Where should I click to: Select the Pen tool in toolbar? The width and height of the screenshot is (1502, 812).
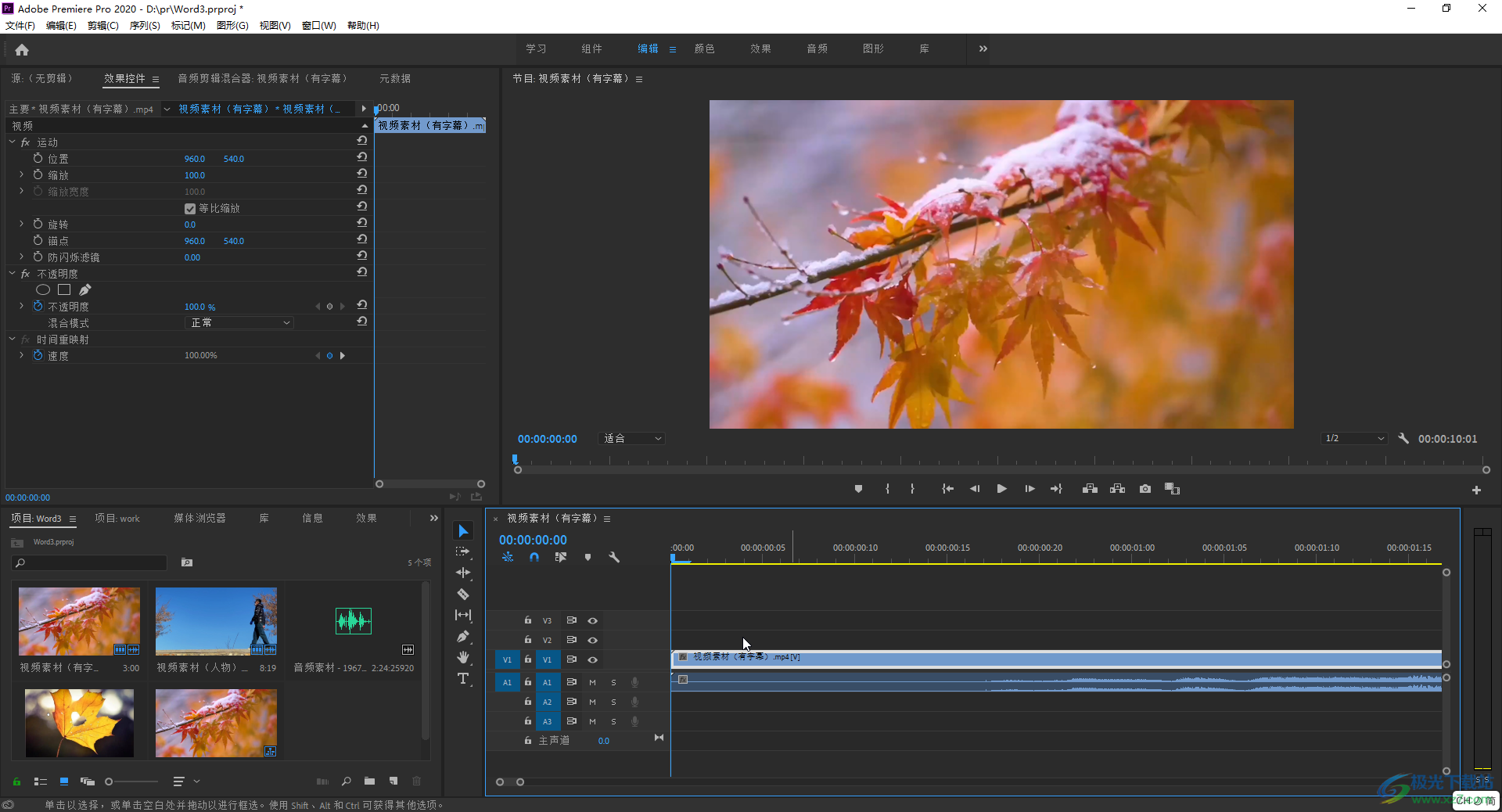[x=463, y=636]
